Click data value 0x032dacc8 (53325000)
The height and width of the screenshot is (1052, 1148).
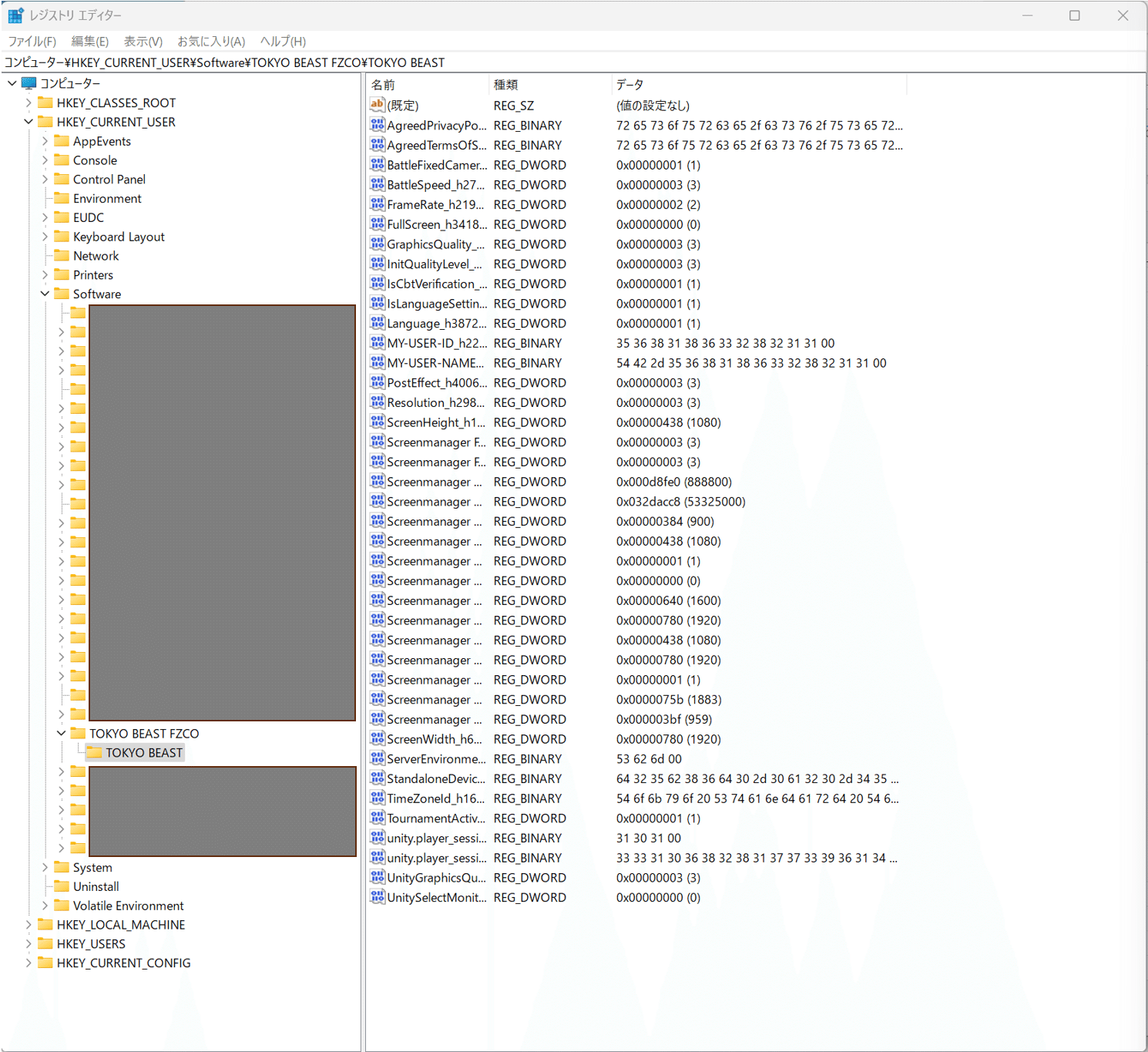coord(680,501)
